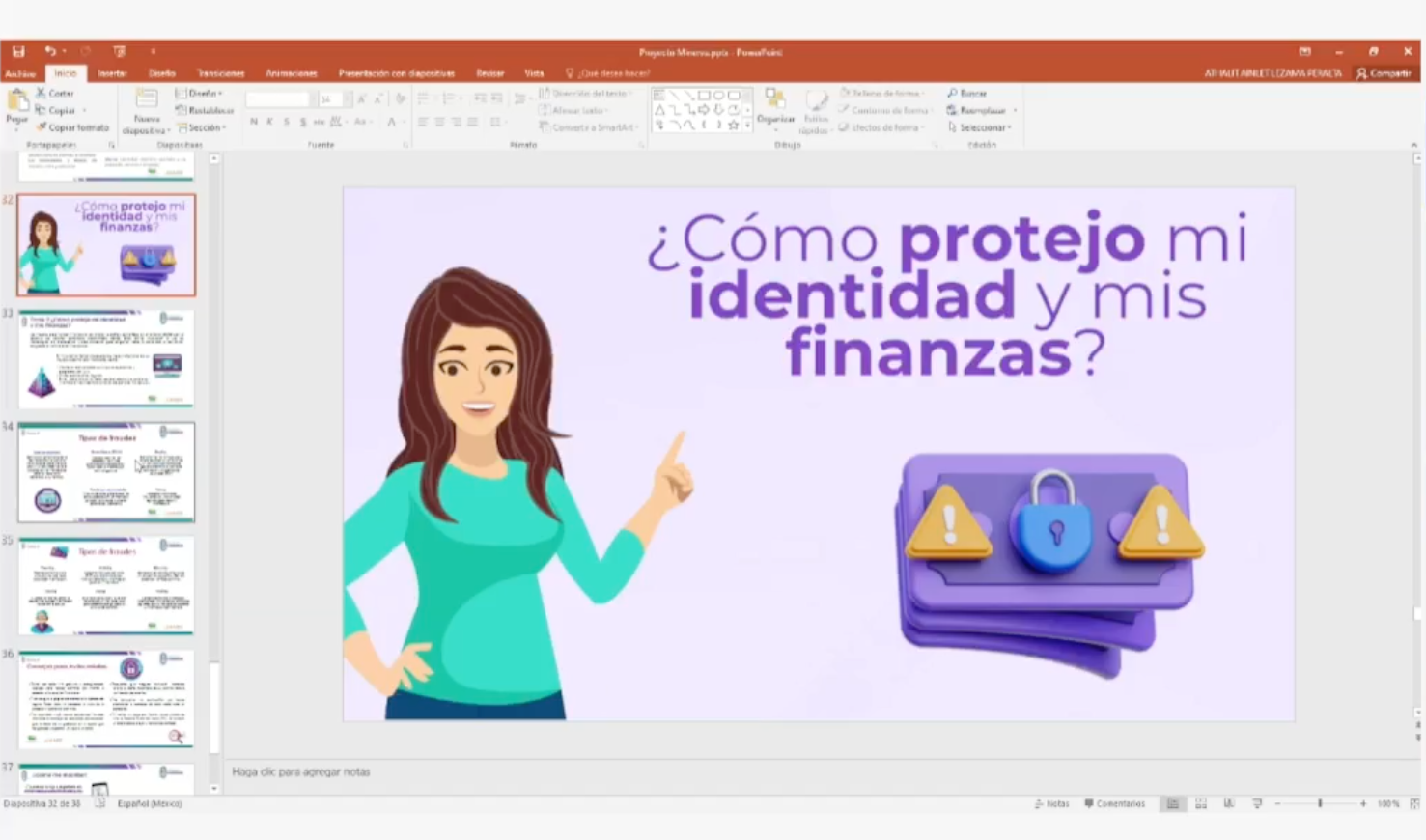Toggle Notas pane in status bar

[x=1051, y=803]
